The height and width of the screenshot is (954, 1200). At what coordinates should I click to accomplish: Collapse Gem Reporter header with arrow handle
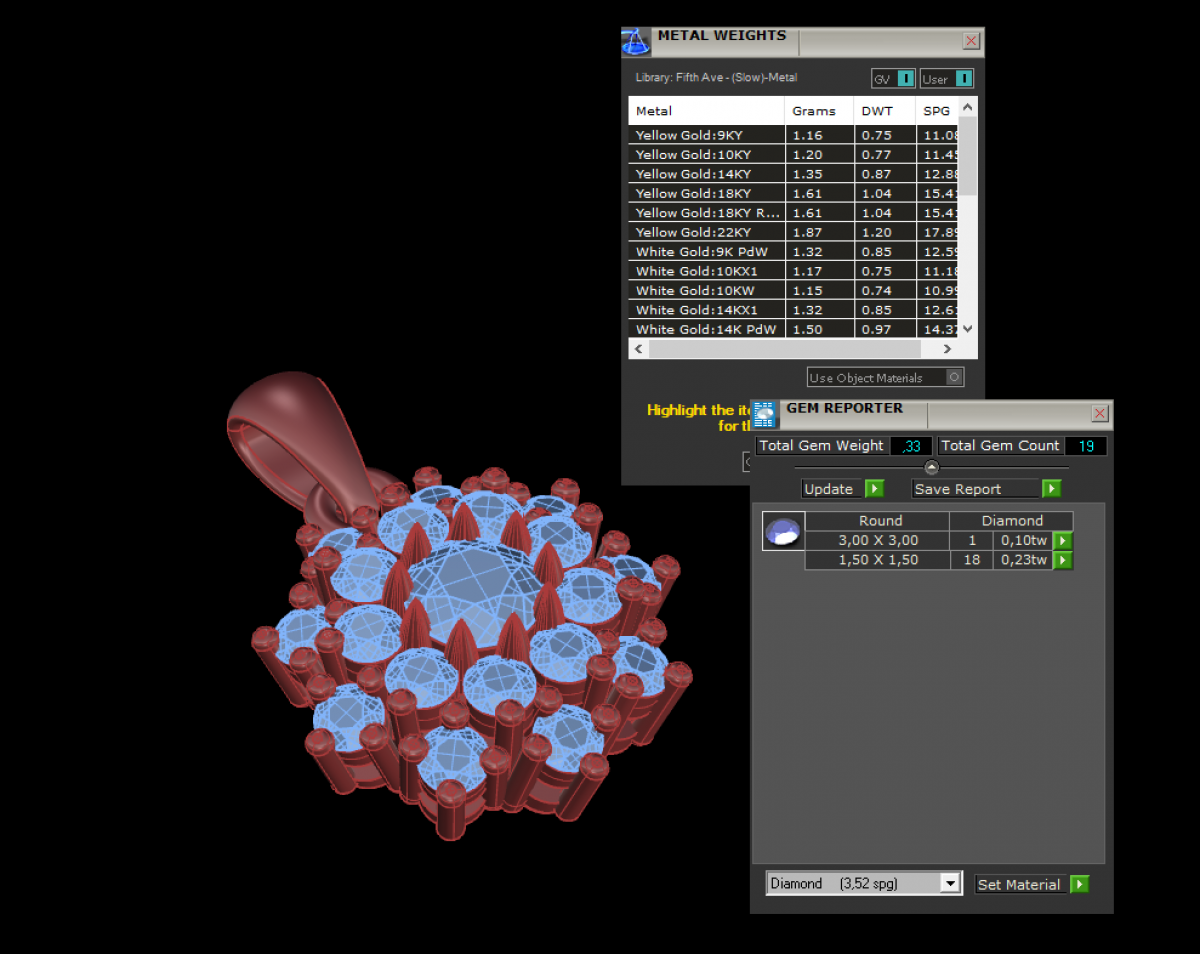coord(931,467)
